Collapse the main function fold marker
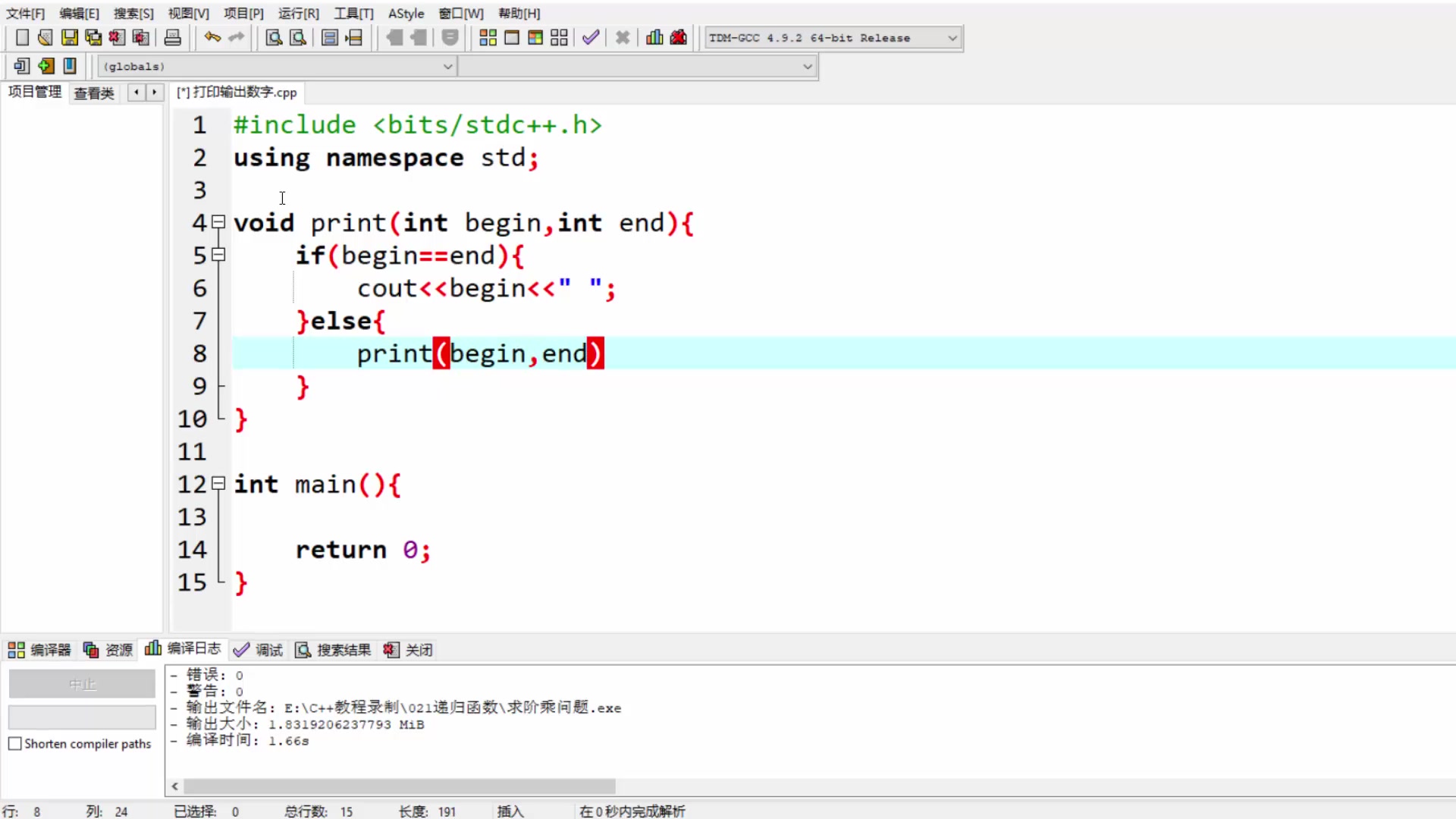The image size is (1456, 819). point(218,483)
